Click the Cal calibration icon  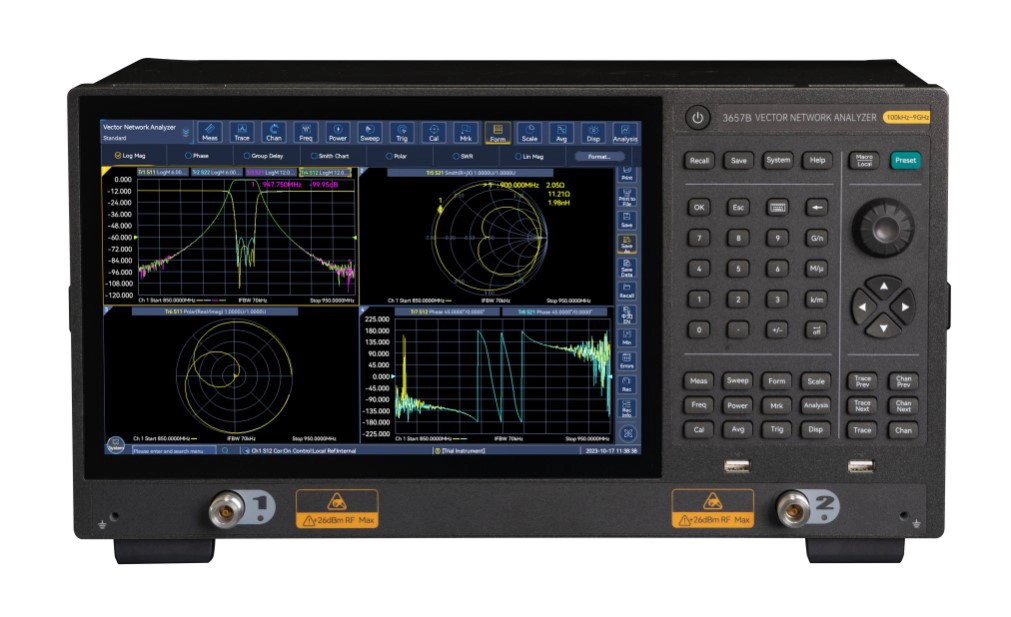coord(433,132)
